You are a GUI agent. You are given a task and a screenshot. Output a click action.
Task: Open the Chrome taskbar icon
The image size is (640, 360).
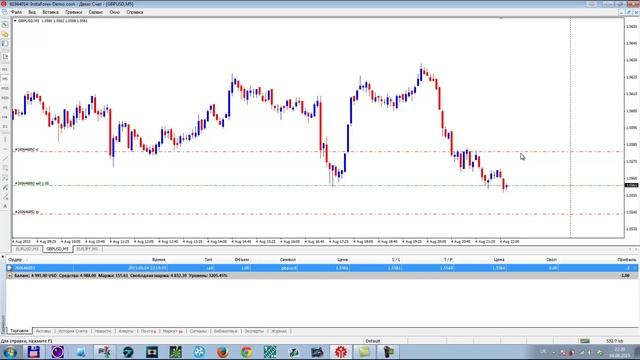247,352
